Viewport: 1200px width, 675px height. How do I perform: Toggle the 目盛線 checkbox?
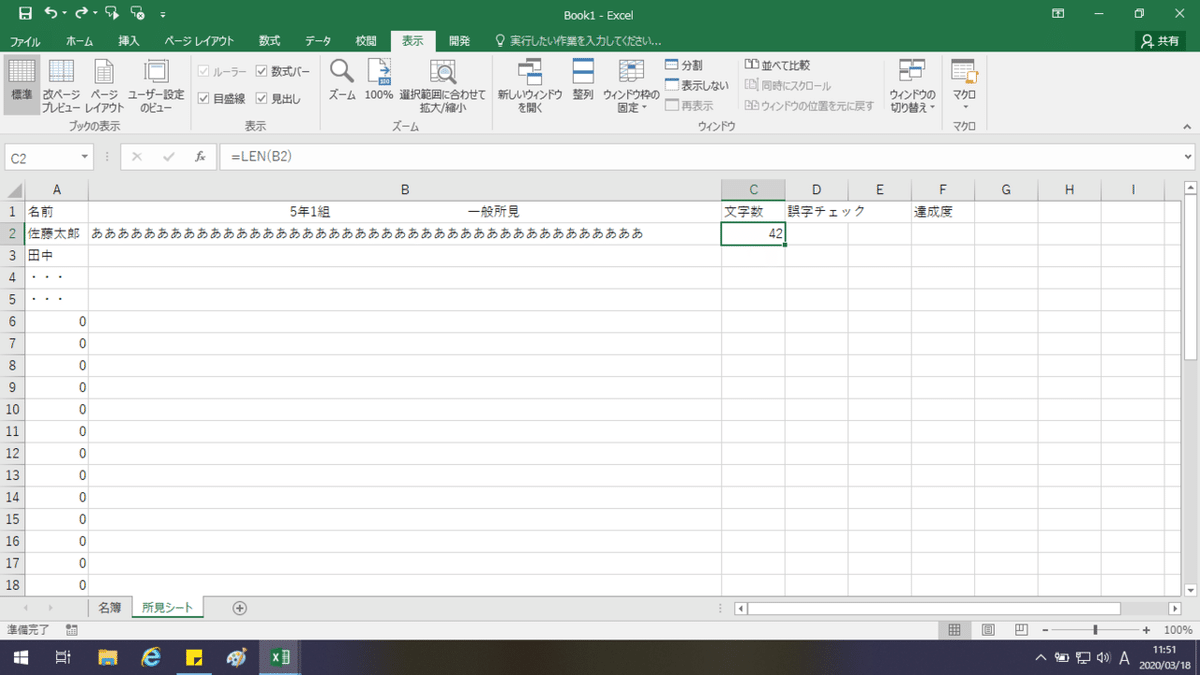(x=204, y=98)
